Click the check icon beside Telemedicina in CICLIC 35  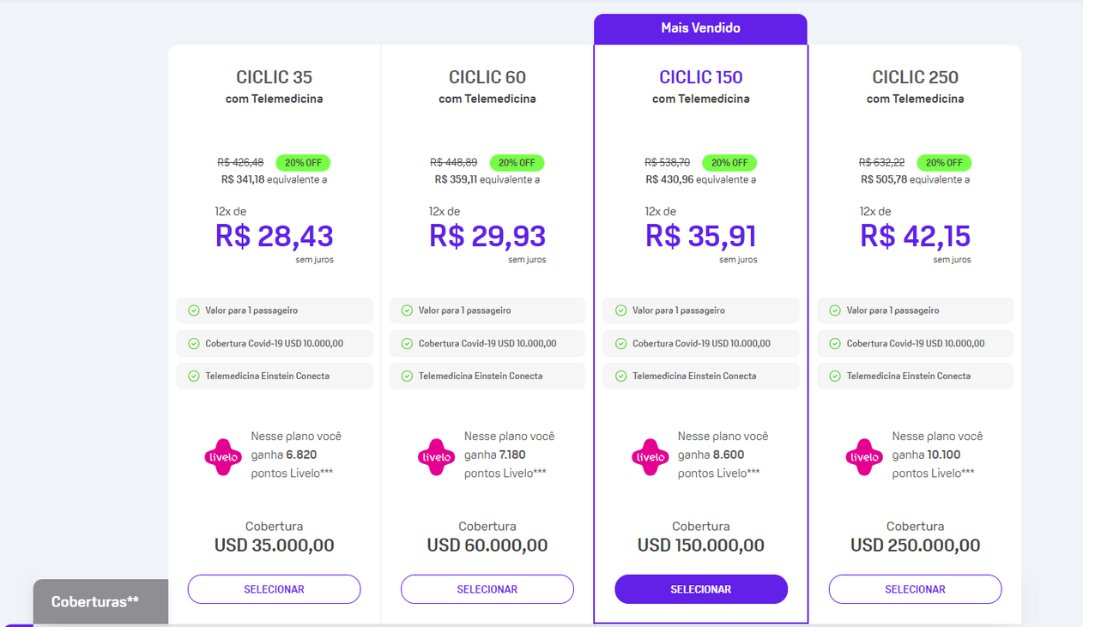tap(193, 376)
